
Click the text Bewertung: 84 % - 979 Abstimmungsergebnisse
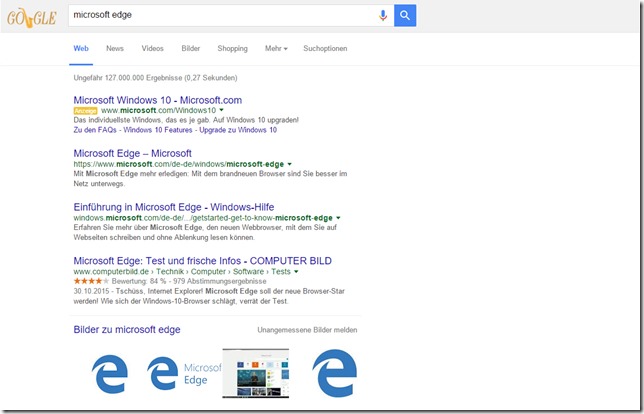coord(189,281)
